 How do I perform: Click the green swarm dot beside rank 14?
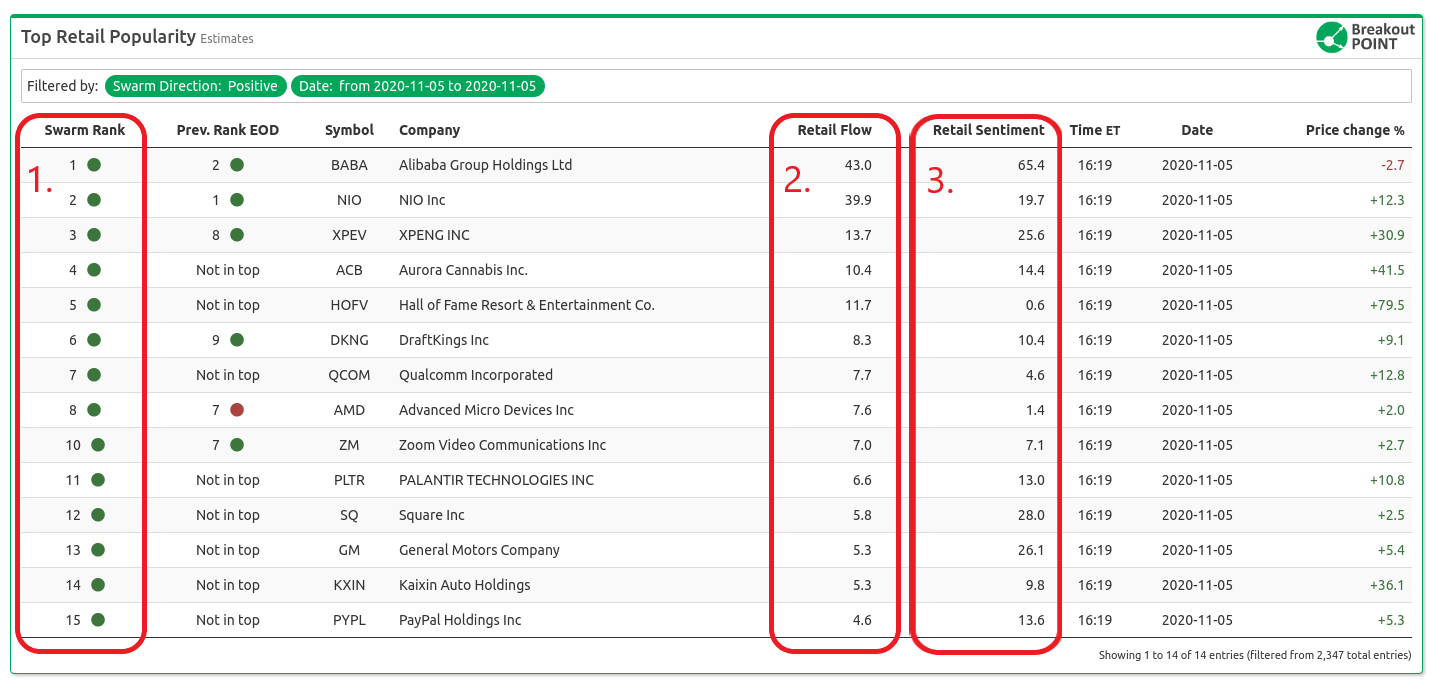(x=97, y=585)
